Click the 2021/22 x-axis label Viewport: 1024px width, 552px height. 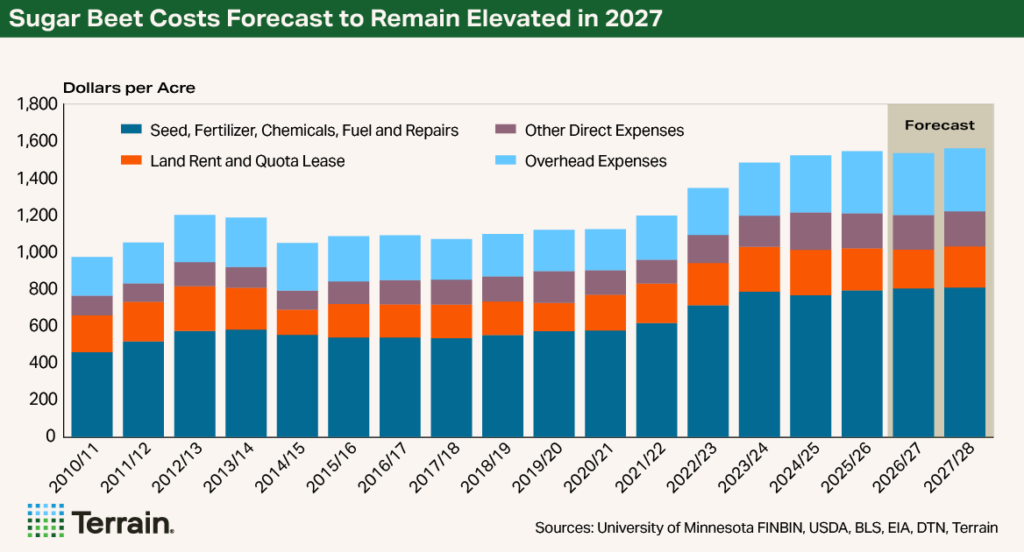(x=639, y=467)
